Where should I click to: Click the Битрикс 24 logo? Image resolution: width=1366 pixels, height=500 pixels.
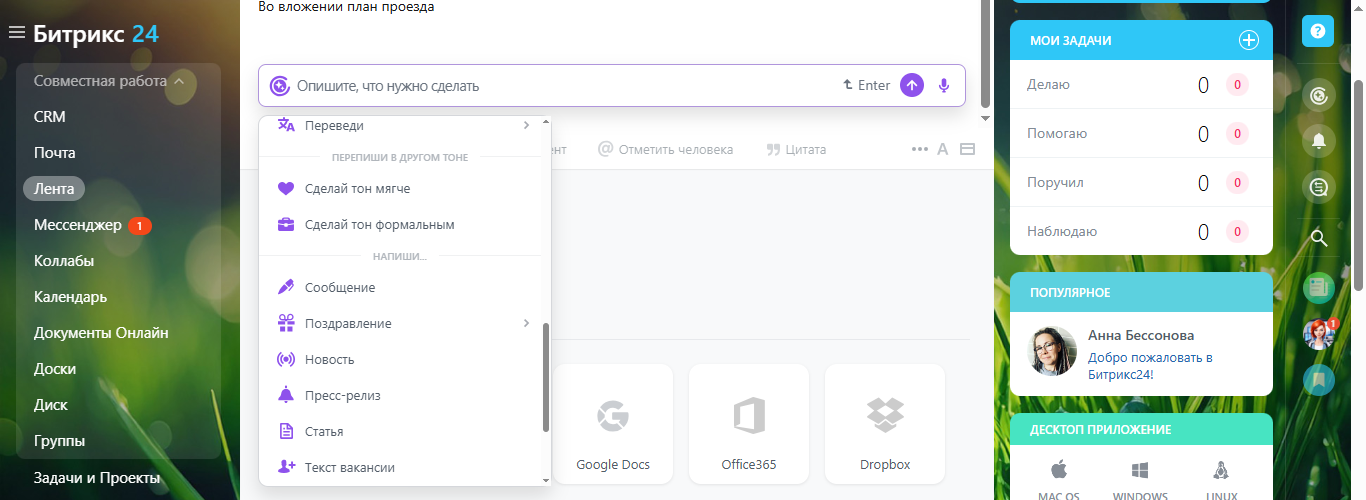[x=95, y=33]
